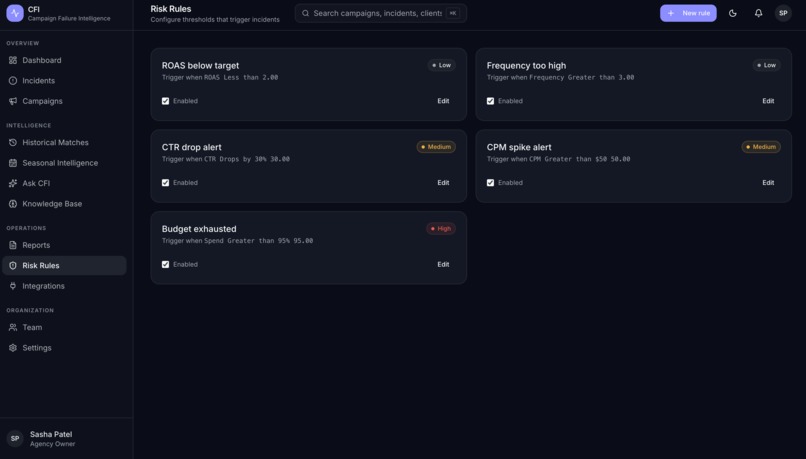Focus the search campaigns input field
This screenshot has height=459, width=806.
tap(381, 13)
